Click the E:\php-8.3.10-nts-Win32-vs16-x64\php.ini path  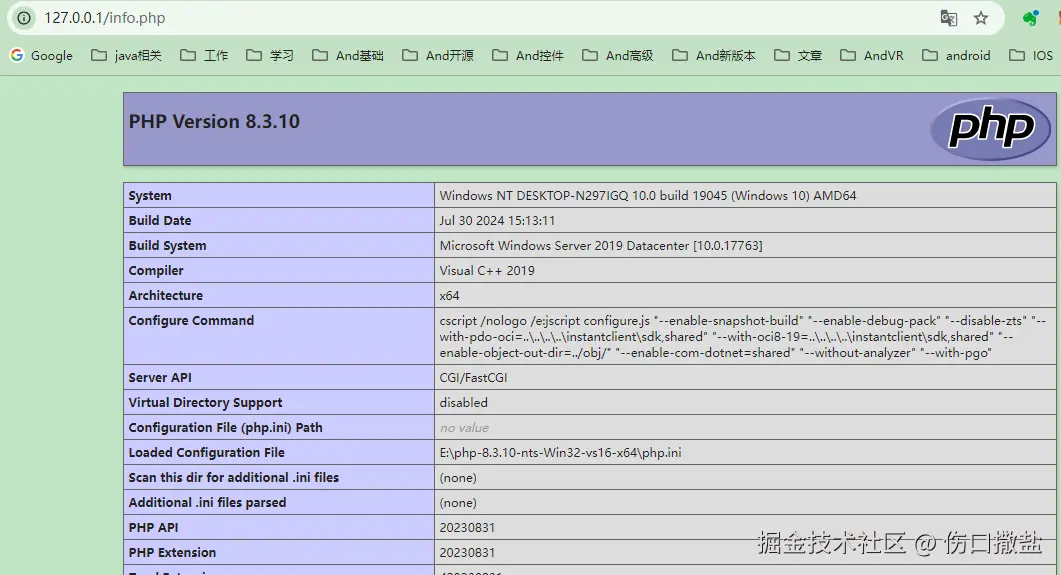click(560, 453)
